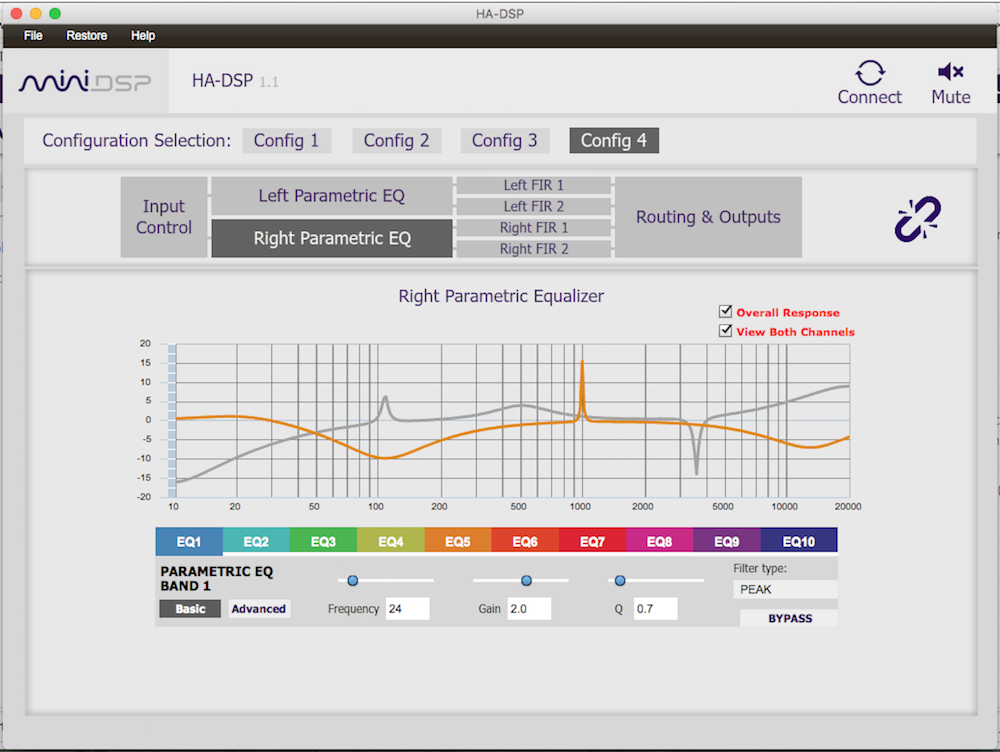Open Left FIR 2
This screenshot has height=752, width=1000.
(x=534, y=207)
